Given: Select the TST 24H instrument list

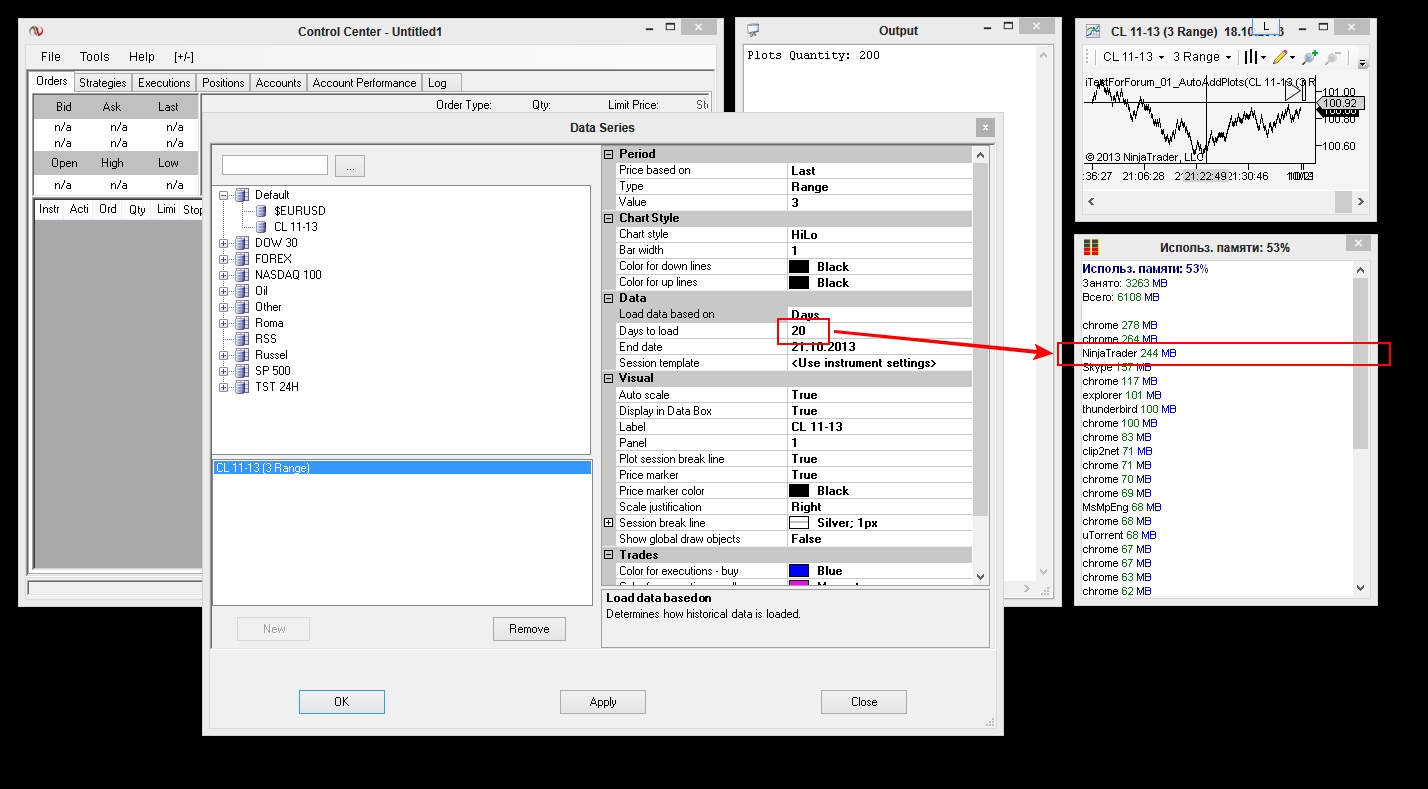Looking at the screenshot, I should pyautogui.click(x=277, y=387).
